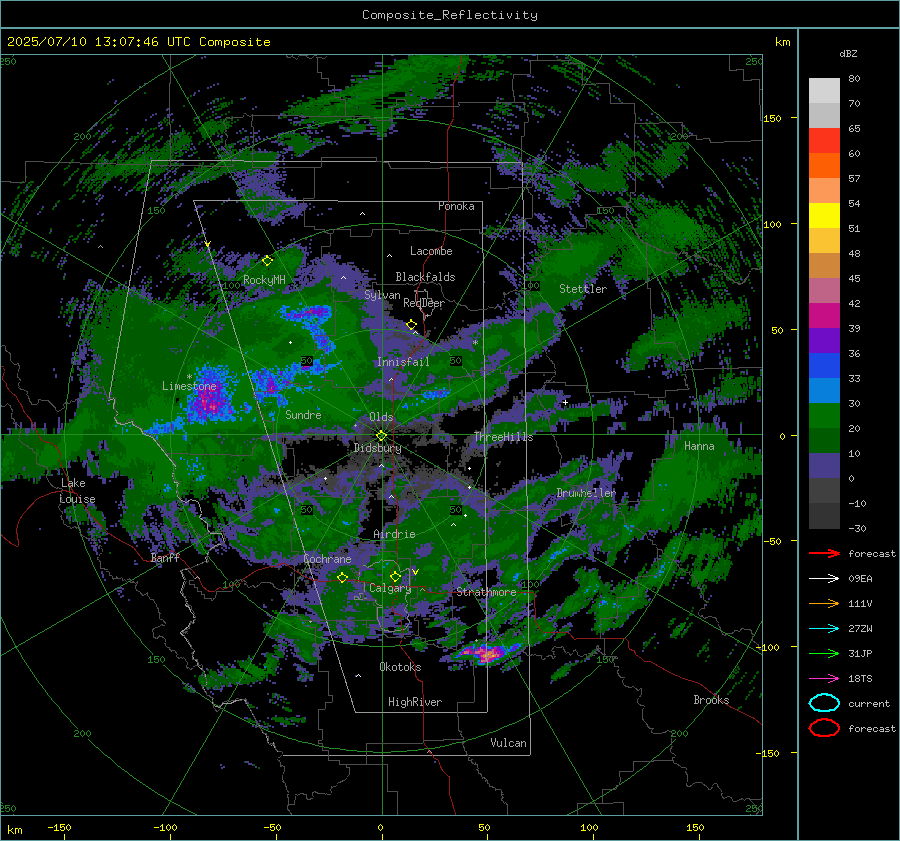Select the dark orange 57-60 dBZ swatch
Image resolution: width=900 pixels, height=841 pixels.
tap(824, 166)
